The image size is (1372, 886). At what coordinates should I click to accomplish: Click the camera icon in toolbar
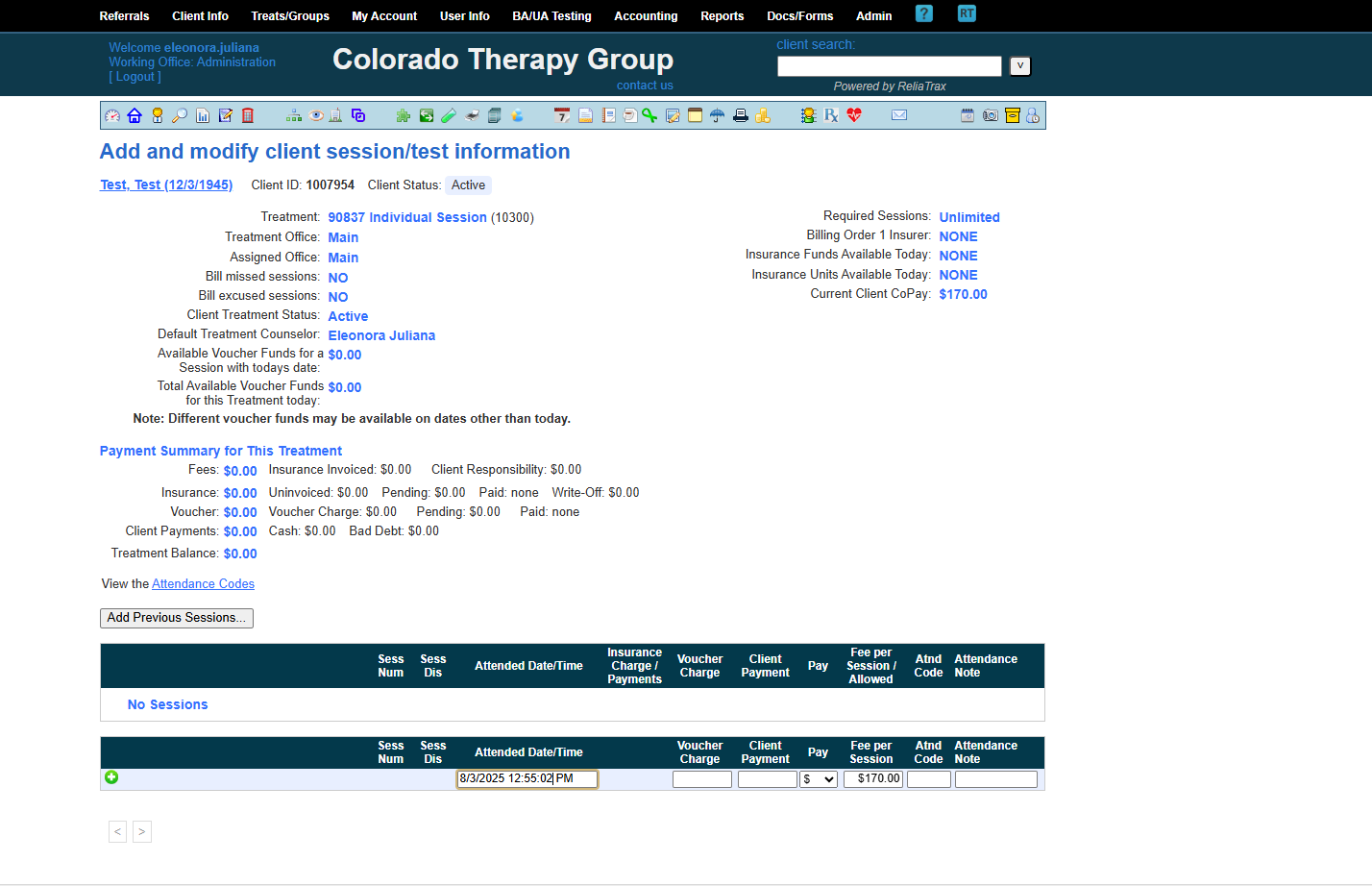tap(990, 116)
